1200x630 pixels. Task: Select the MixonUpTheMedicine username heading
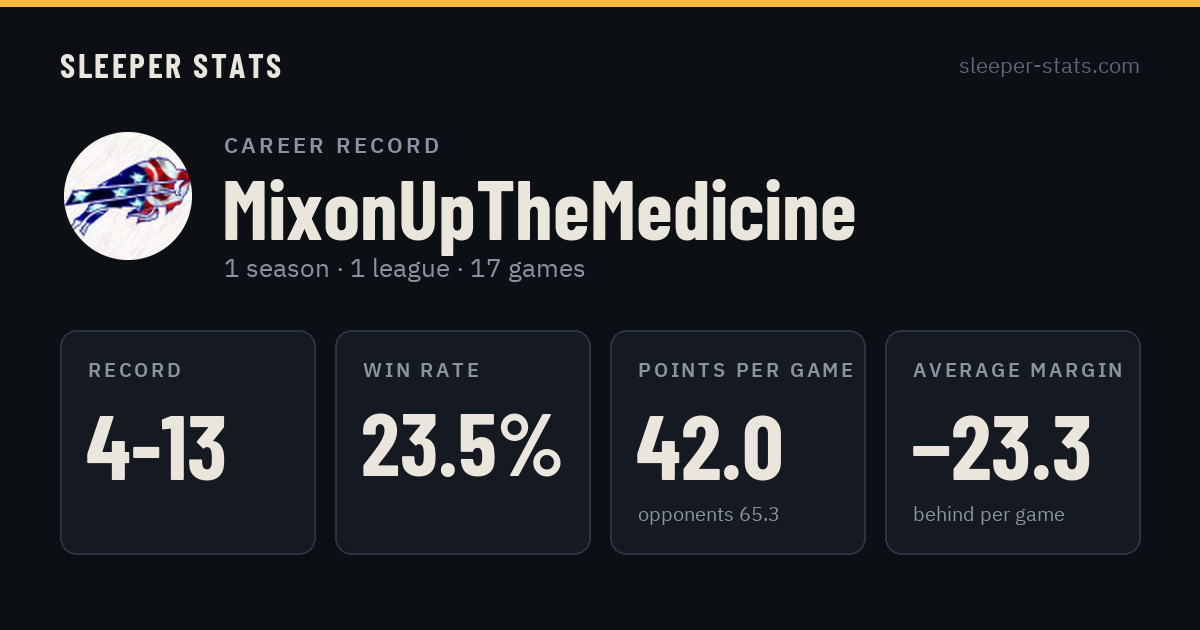click(539, 211)
